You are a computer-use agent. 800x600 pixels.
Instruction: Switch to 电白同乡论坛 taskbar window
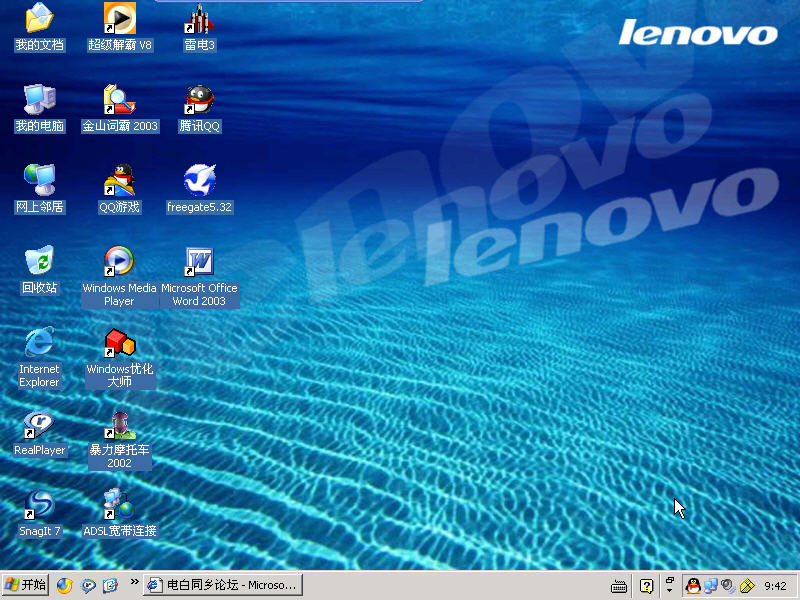tap(222, 585)
